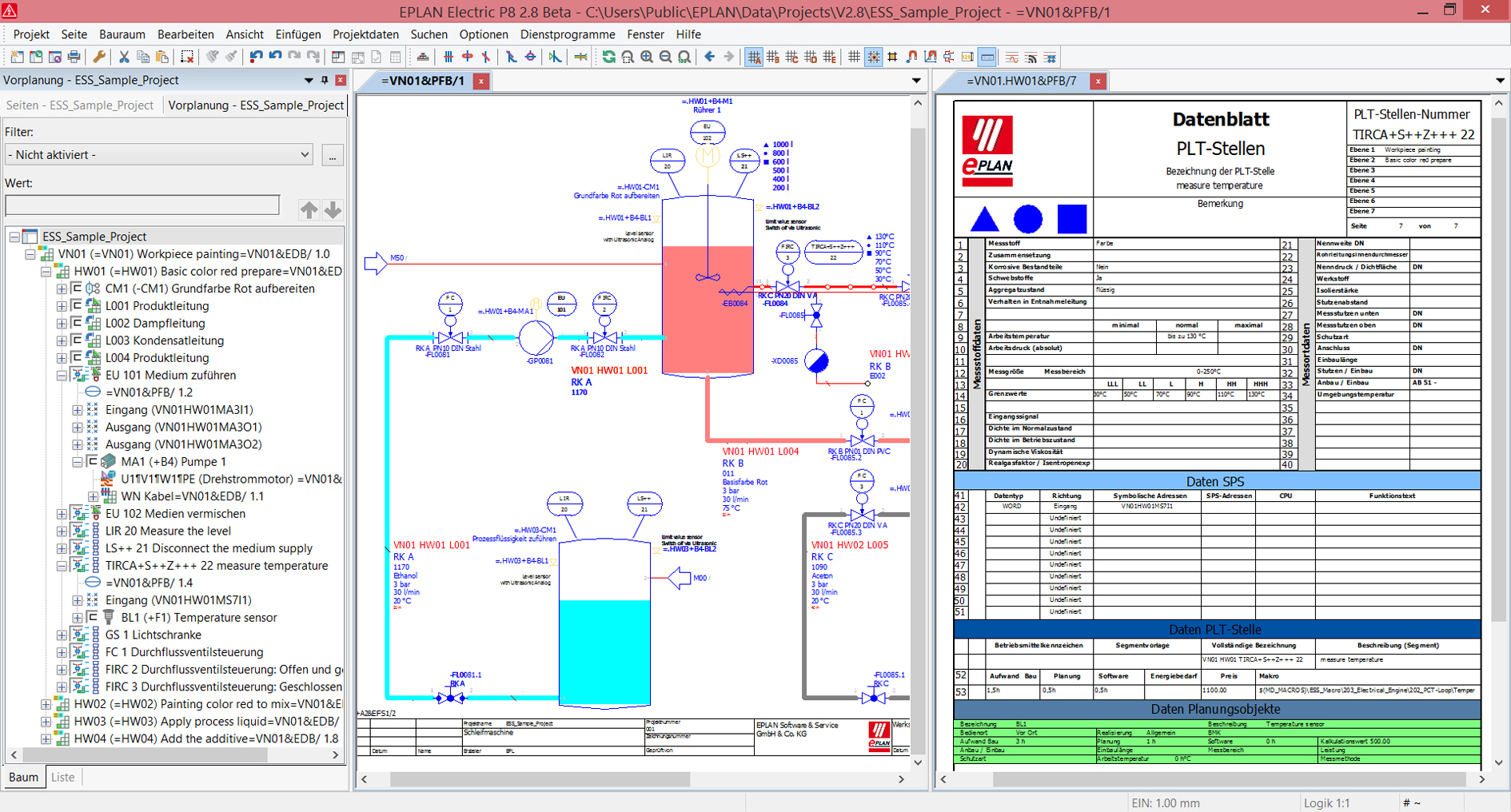
Task: Switch to the Liste tab
Action: click(63, 777)
